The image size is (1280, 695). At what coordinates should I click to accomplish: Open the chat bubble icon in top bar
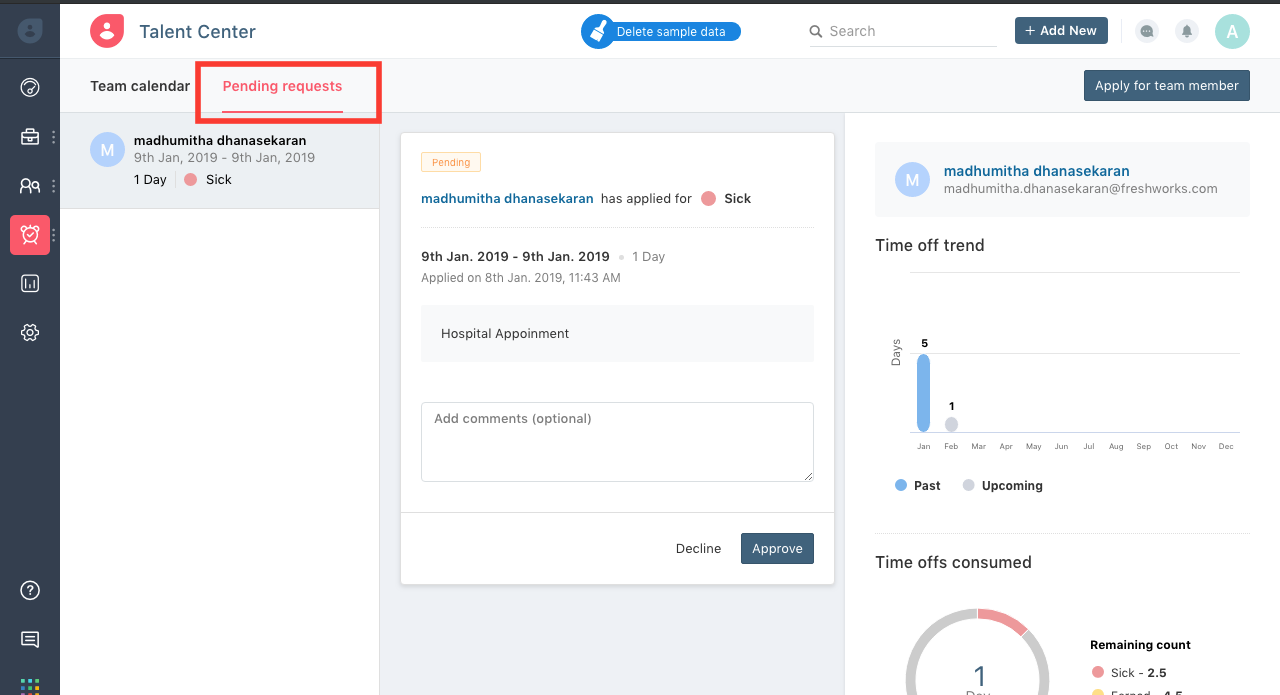click(x=1146, y=31)
